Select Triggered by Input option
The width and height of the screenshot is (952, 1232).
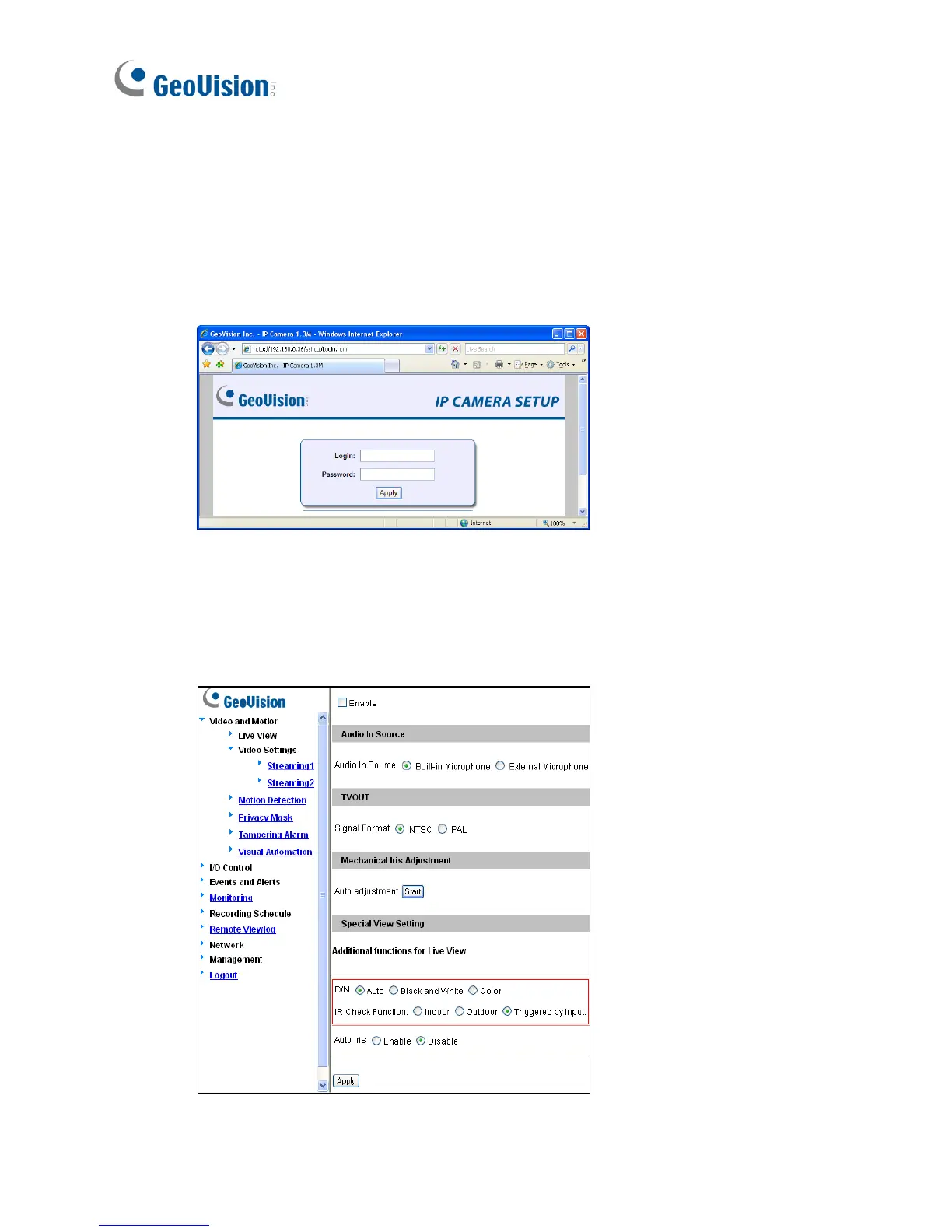[507, 1012]
